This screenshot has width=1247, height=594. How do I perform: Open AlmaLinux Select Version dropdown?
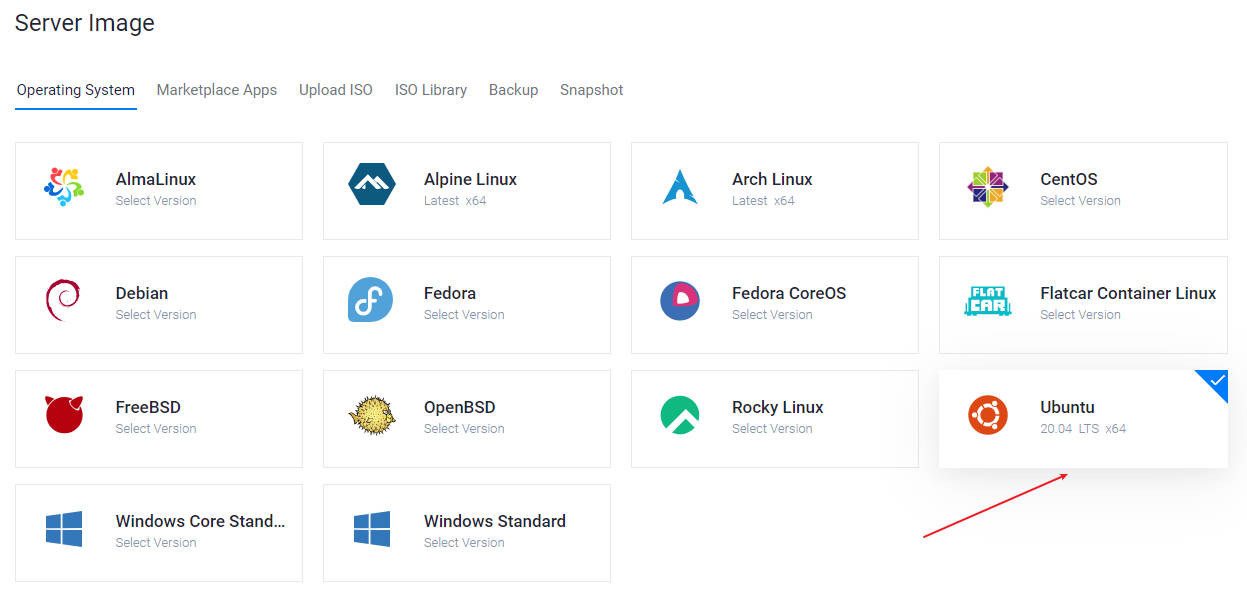pos(156,201)
